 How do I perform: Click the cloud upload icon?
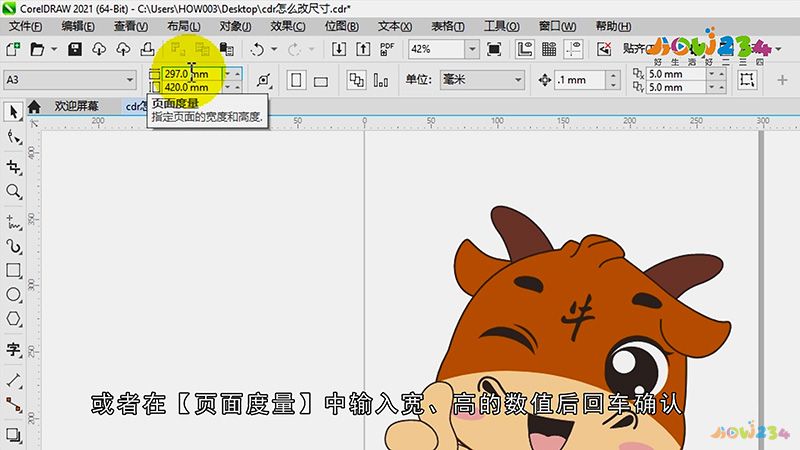click(x=123, y=49)
